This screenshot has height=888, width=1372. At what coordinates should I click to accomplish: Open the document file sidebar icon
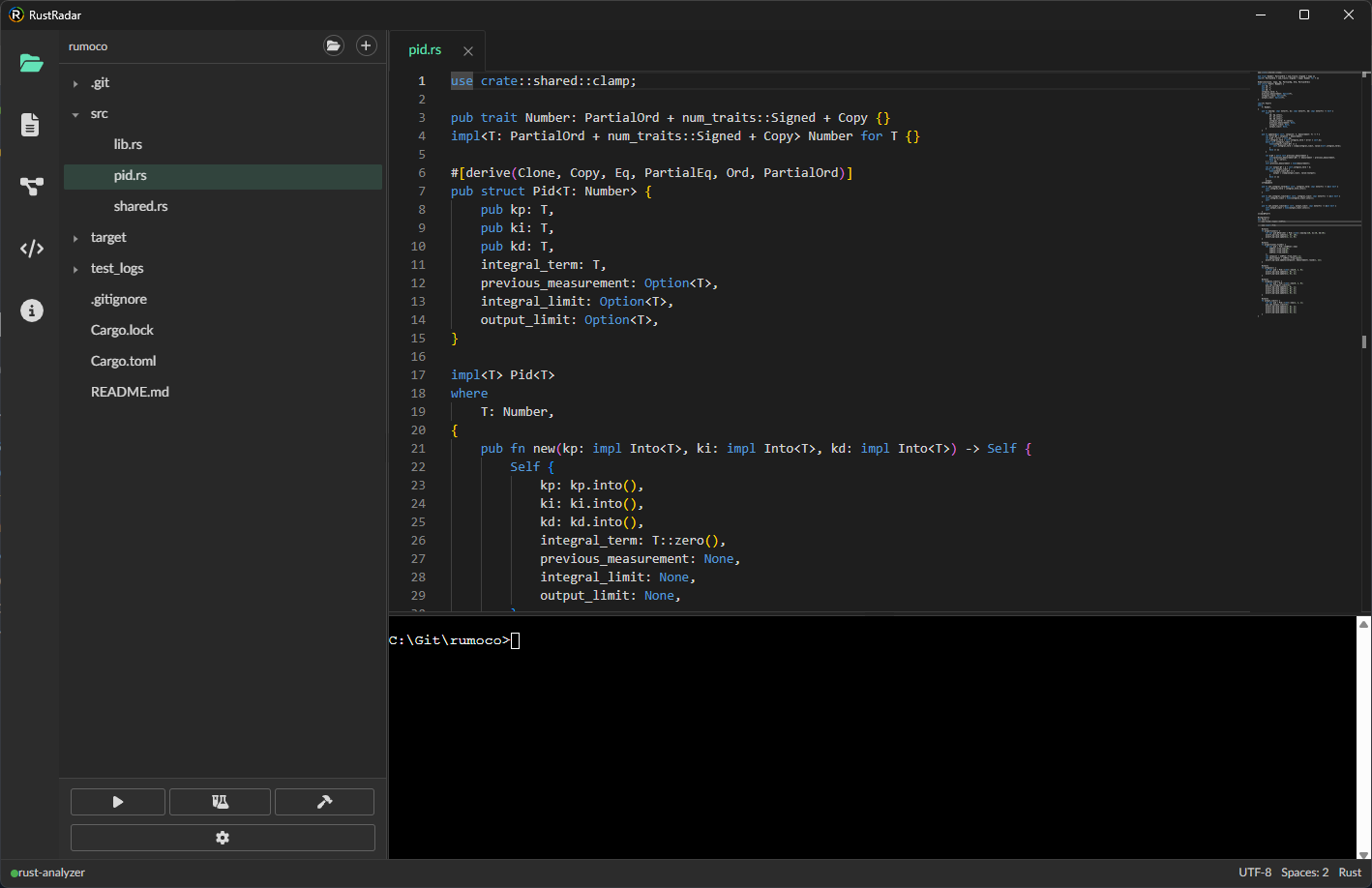pyautogui.click(x=31, y=125)
